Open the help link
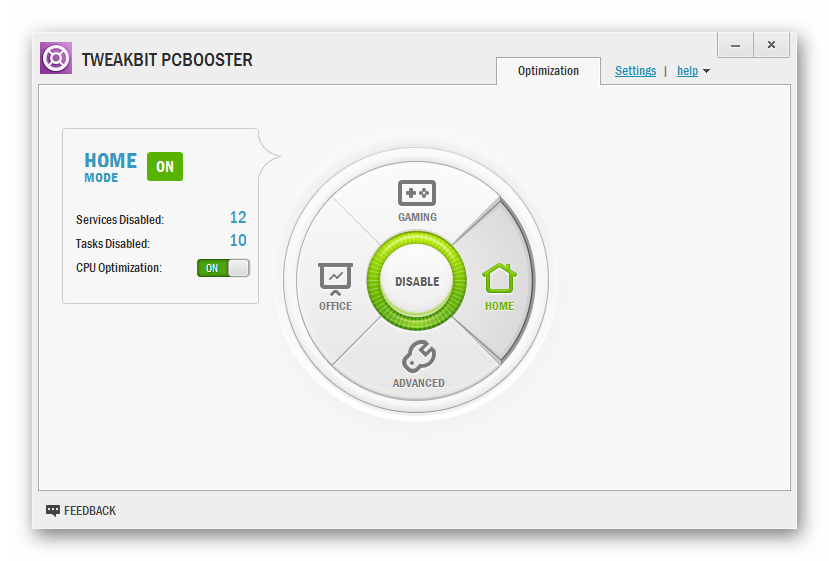This screenshot has height=561, width=829. (x=687, y=71)
